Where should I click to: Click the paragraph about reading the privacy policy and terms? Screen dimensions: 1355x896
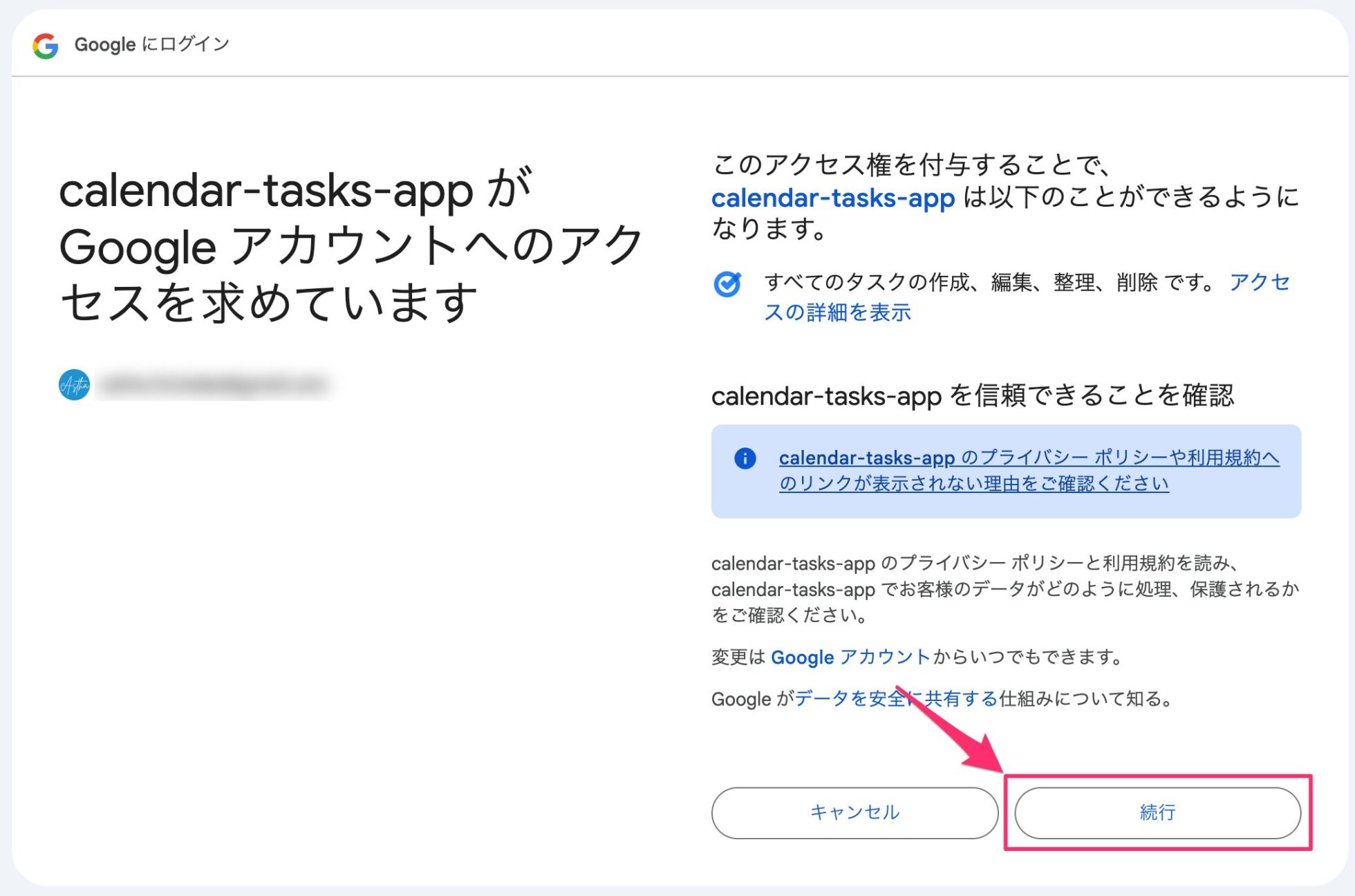point(1005,589)
